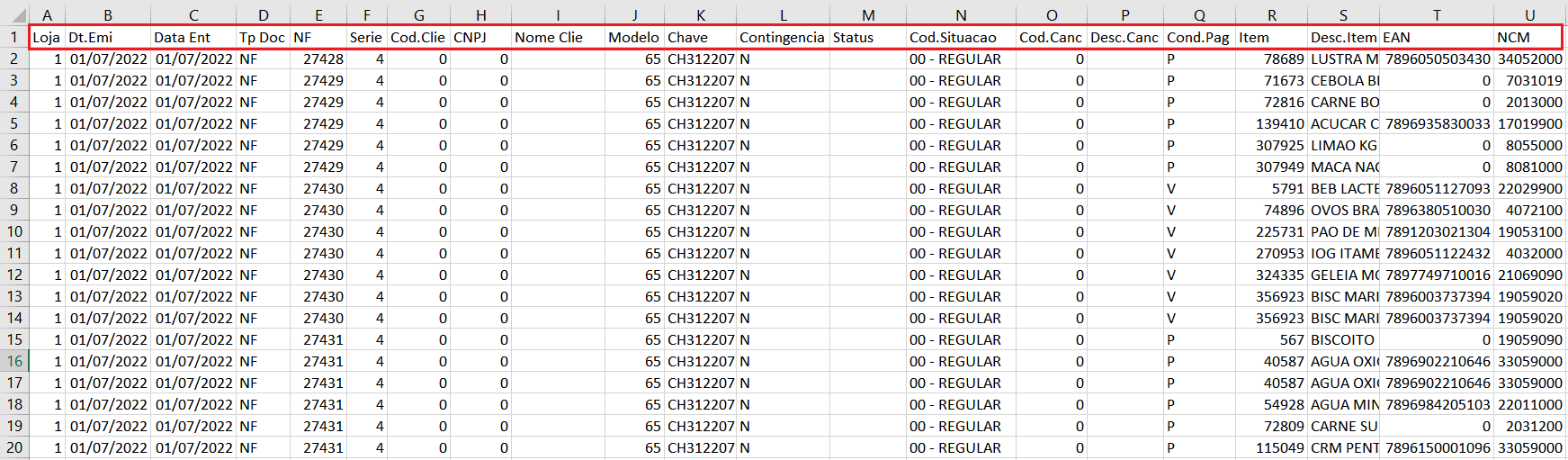Click the Contingencia header cell
This screenshot has width=1568, height=460.
(783, 37)
